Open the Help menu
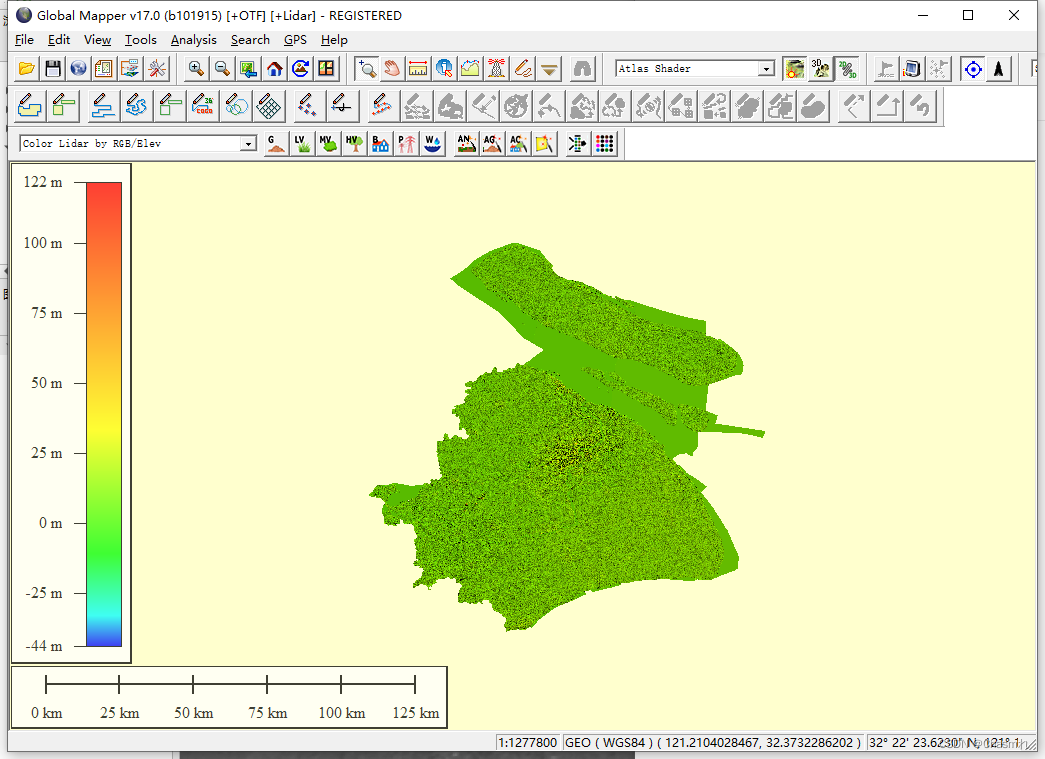 (x=334, y=40)
